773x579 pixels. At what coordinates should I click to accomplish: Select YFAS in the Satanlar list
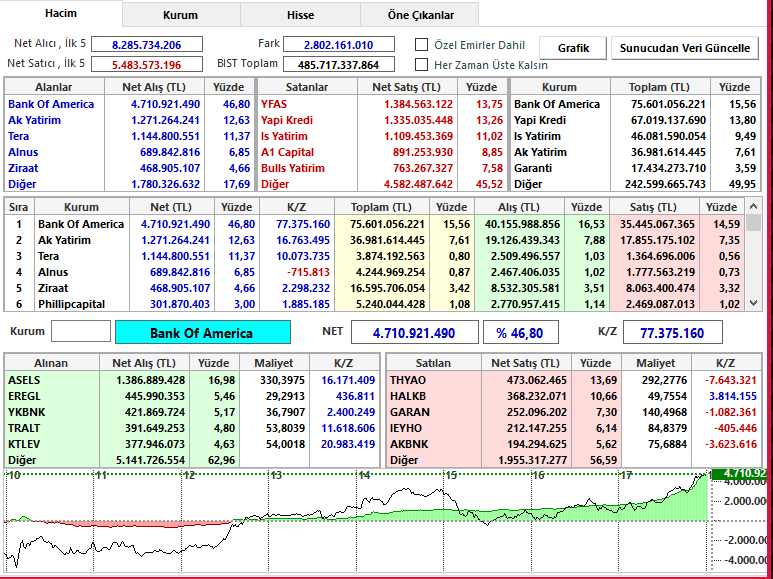click(x=274, y=104)
